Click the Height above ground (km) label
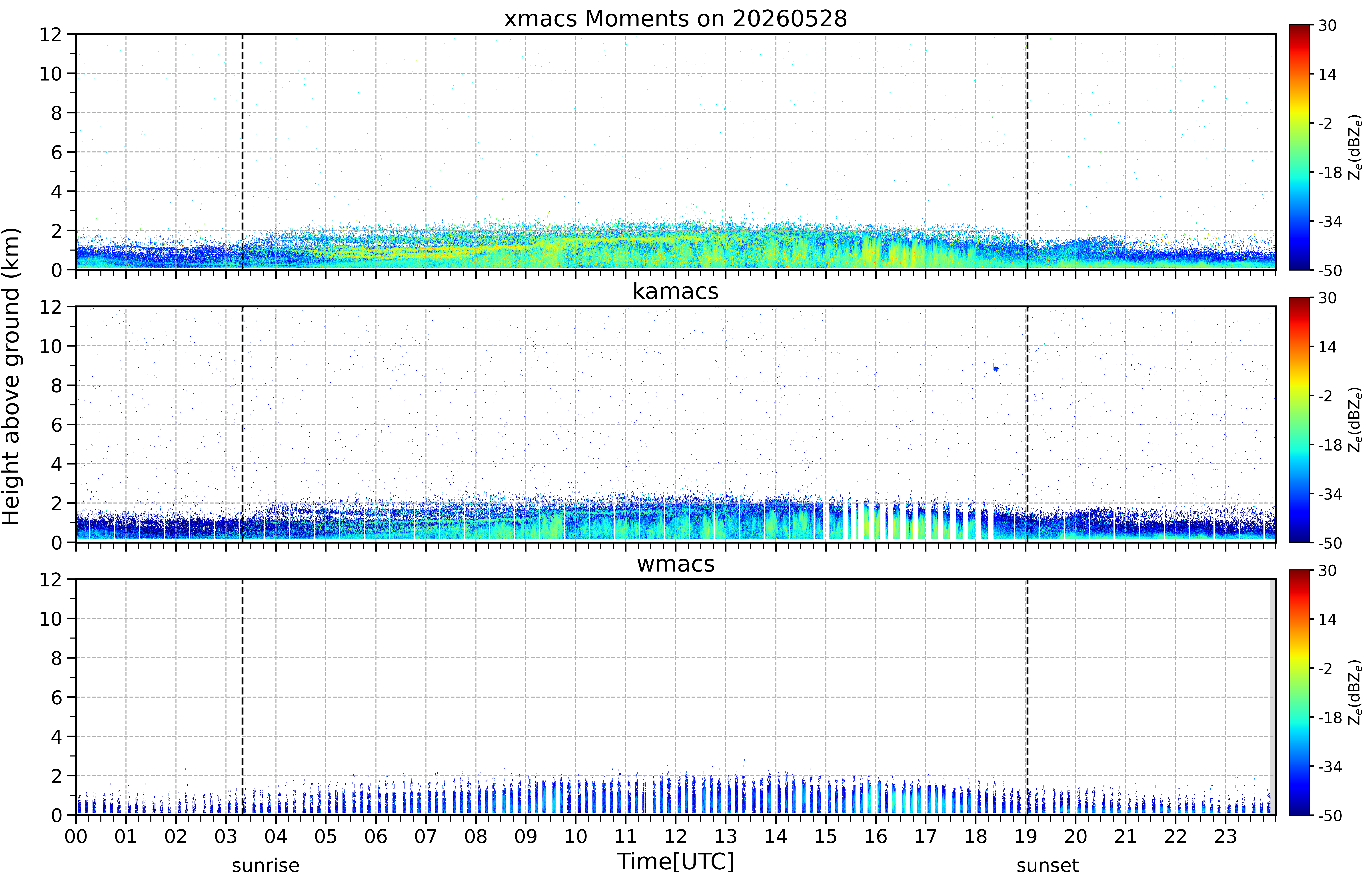This screenshot has height=885, width=1372. pyautogui.click(x=11, y=376)
